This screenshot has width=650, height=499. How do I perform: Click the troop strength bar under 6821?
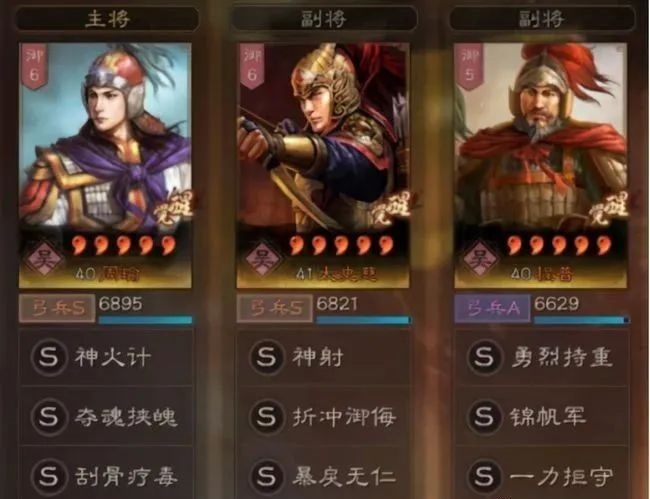[363, 320]
